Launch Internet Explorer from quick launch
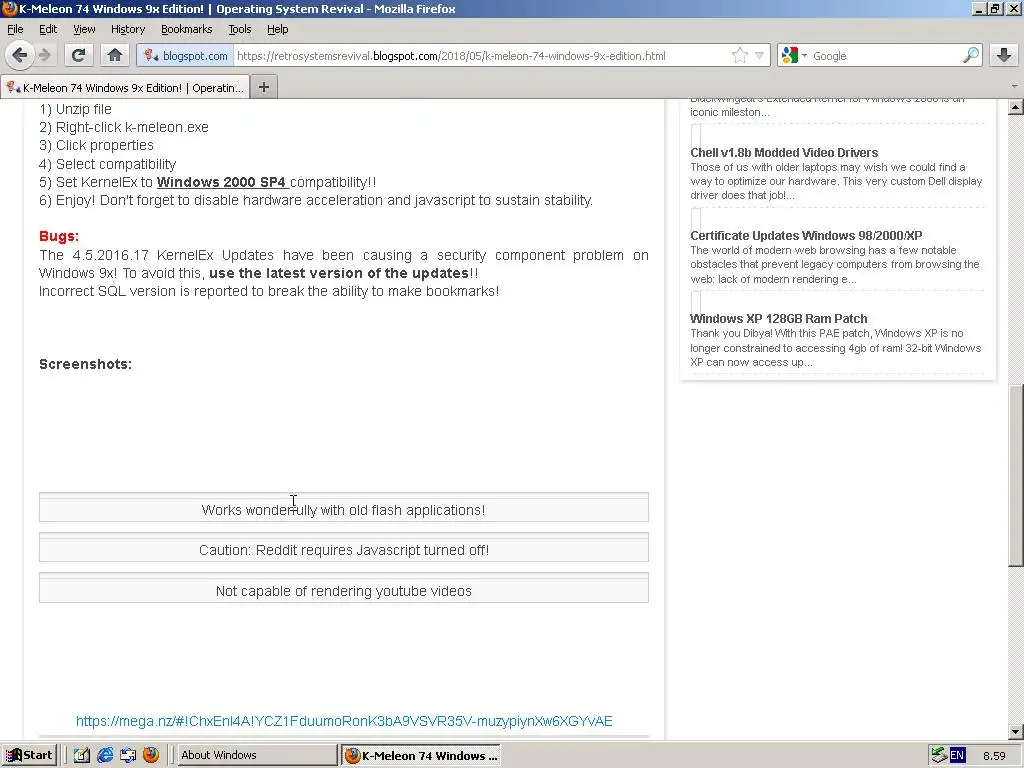Screen dimensions: 1024x768 coord(104,755)
